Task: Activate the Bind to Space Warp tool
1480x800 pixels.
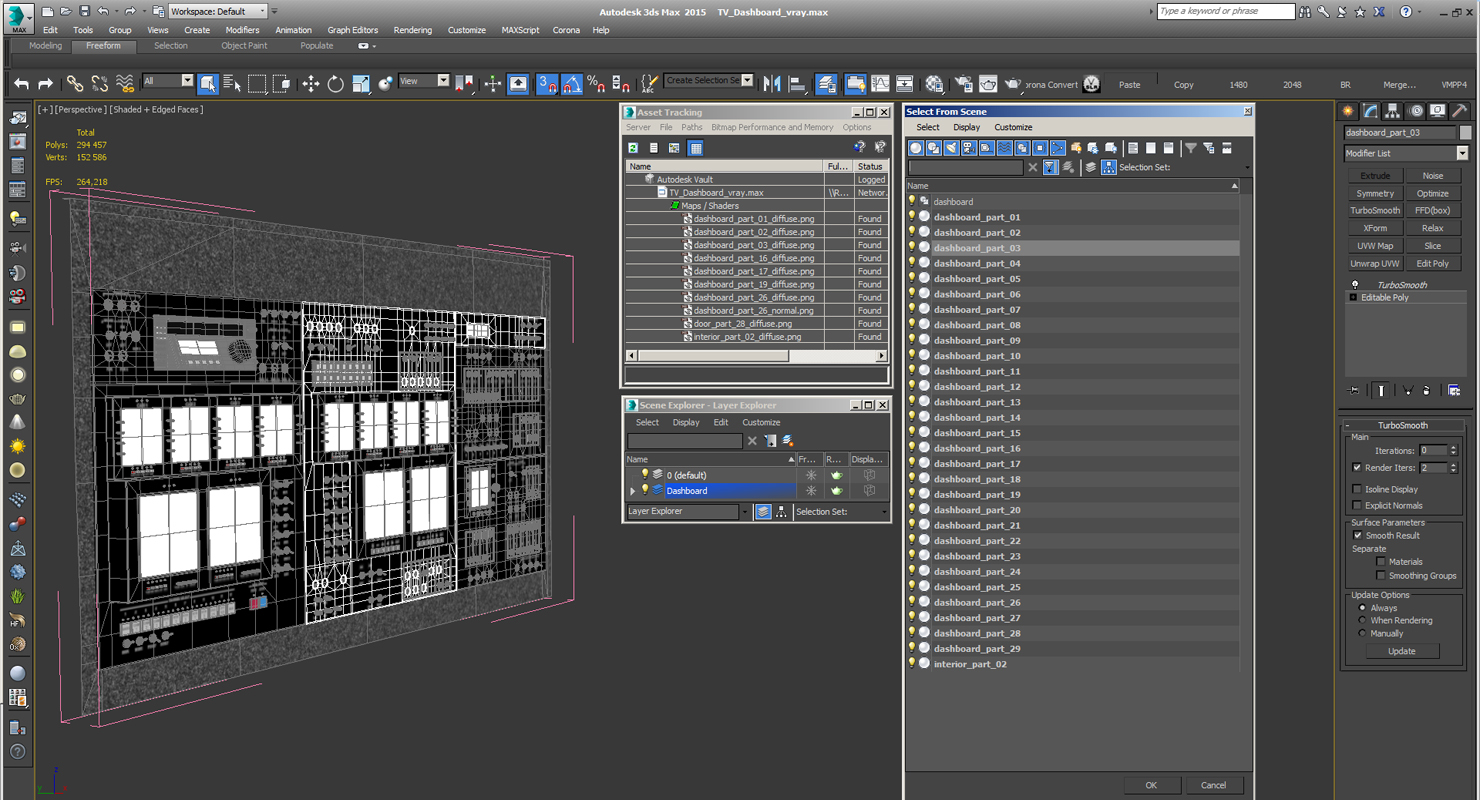Action: coord(124,84)
